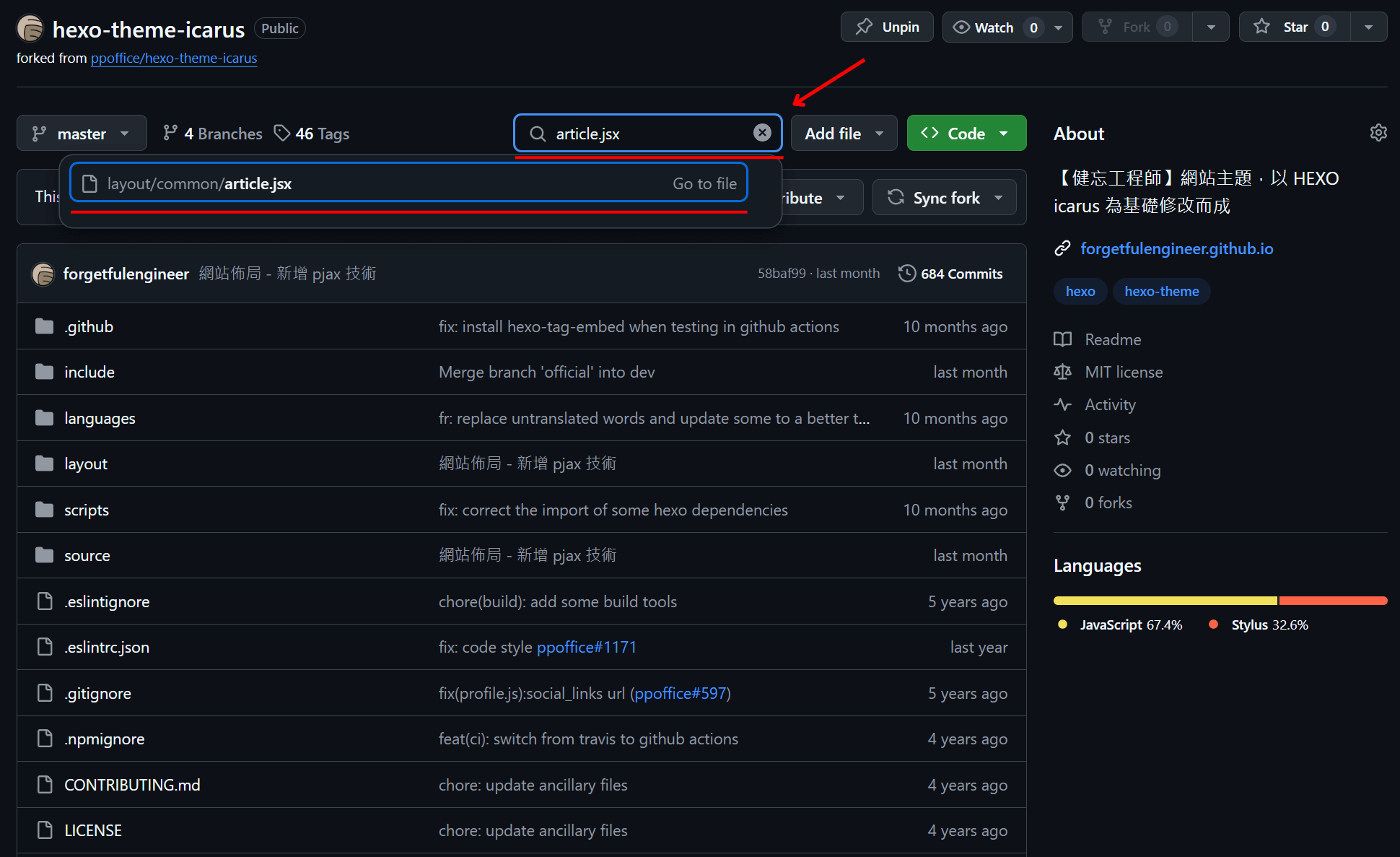1400x857 pixels.
Task: Open the languages folder name
Action: click(x=100, y=418)
